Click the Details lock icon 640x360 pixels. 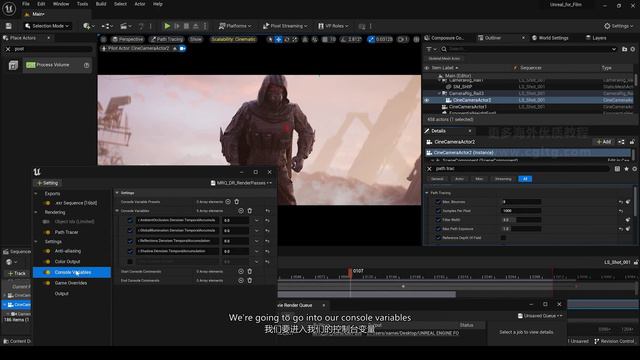point(632,142)
